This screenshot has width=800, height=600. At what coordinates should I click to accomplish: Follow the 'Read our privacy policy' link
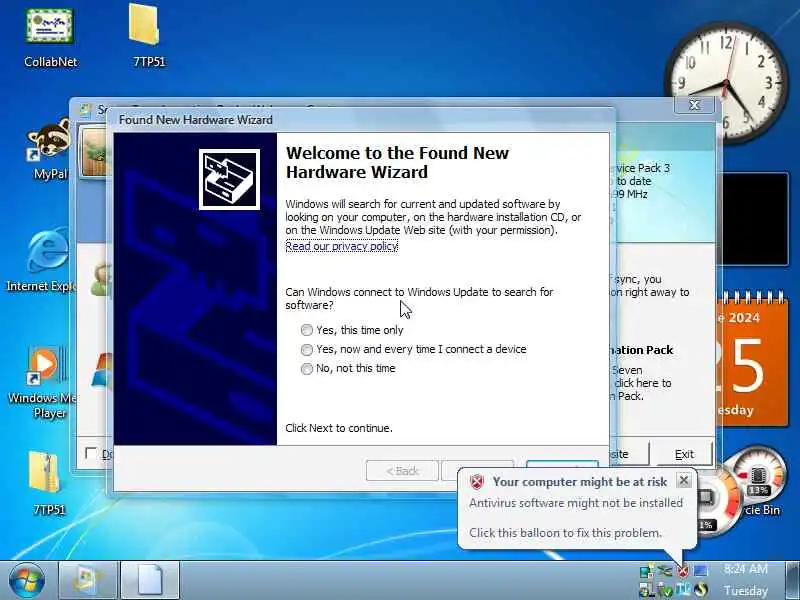[x=341, y=246]
